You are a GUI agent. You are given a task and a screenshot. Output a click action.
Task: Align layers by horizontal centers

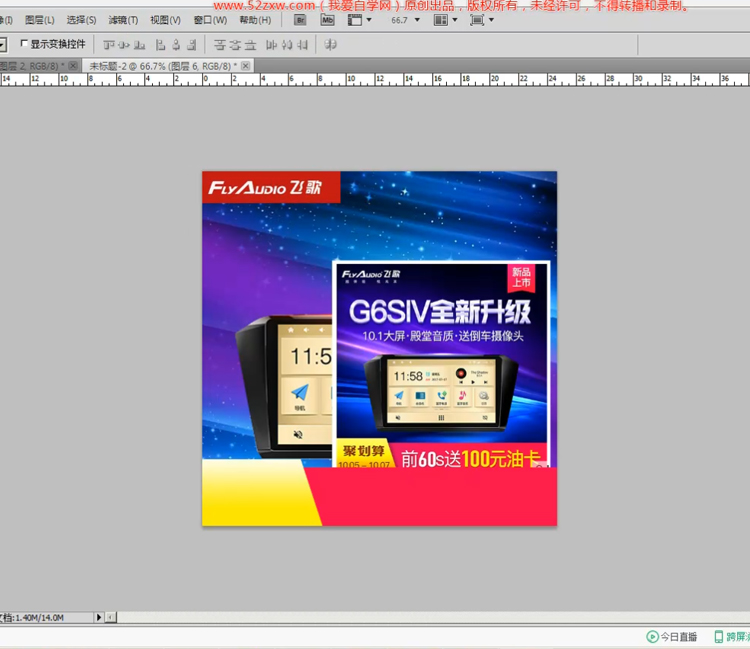pos(176,45)
